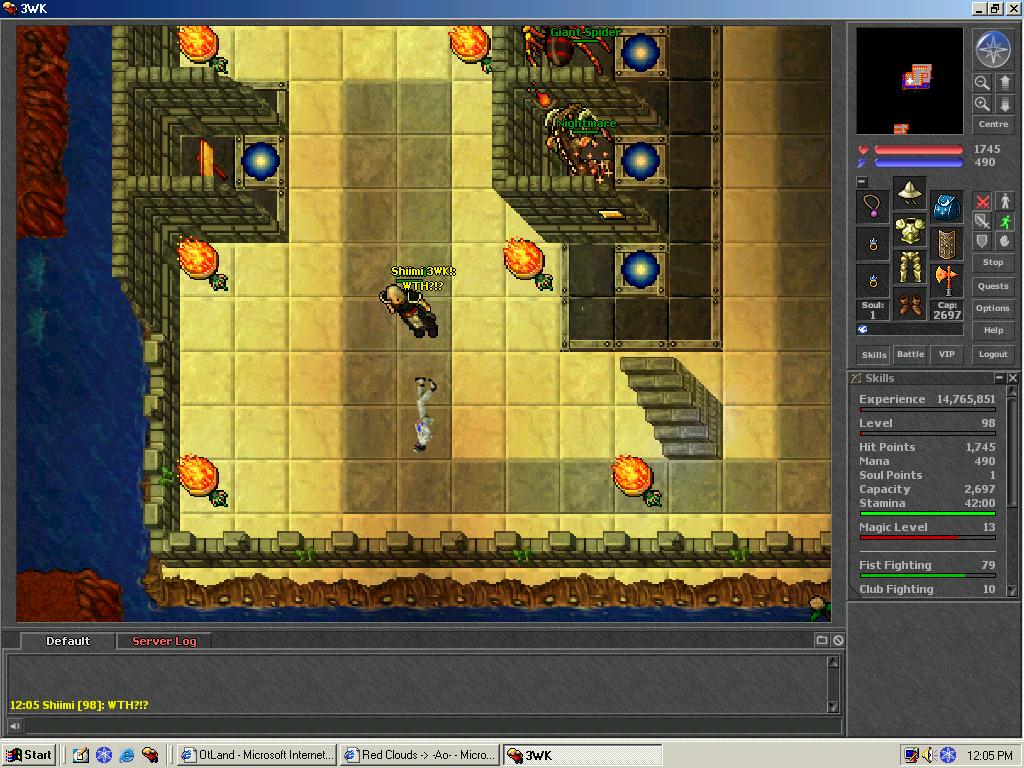Move minimap up one floor
This screenshot has height=768, width=1024.
pos(1004,83)
